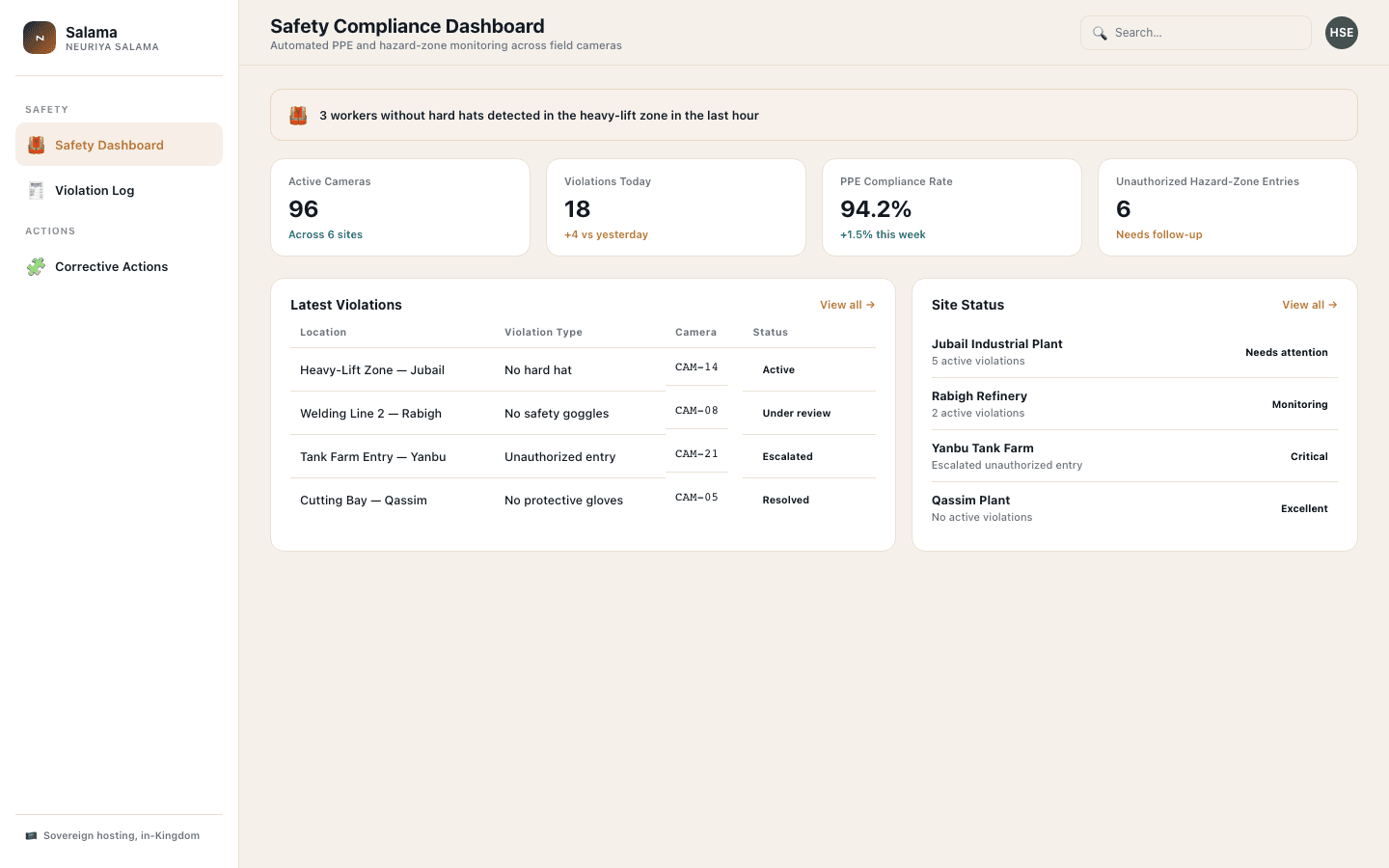1389x868 pixels.
Task: Click the Violation Type column header
Action: click(543, 332)
